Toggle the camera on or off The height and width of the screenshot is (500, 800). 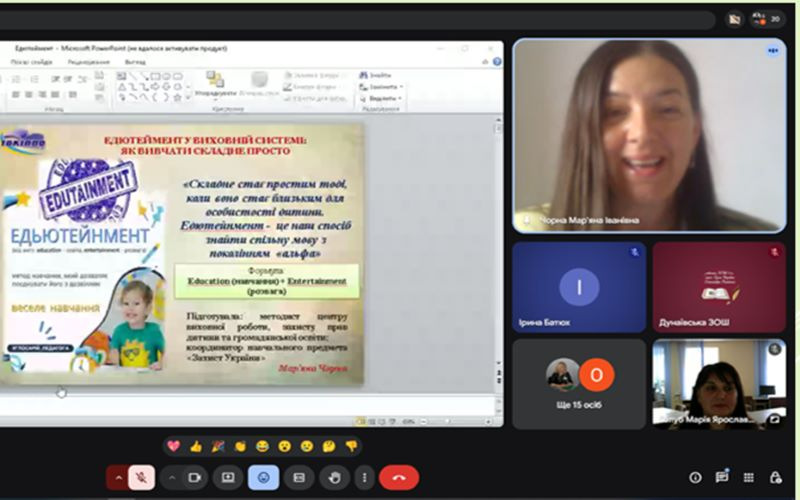point(194,478)
